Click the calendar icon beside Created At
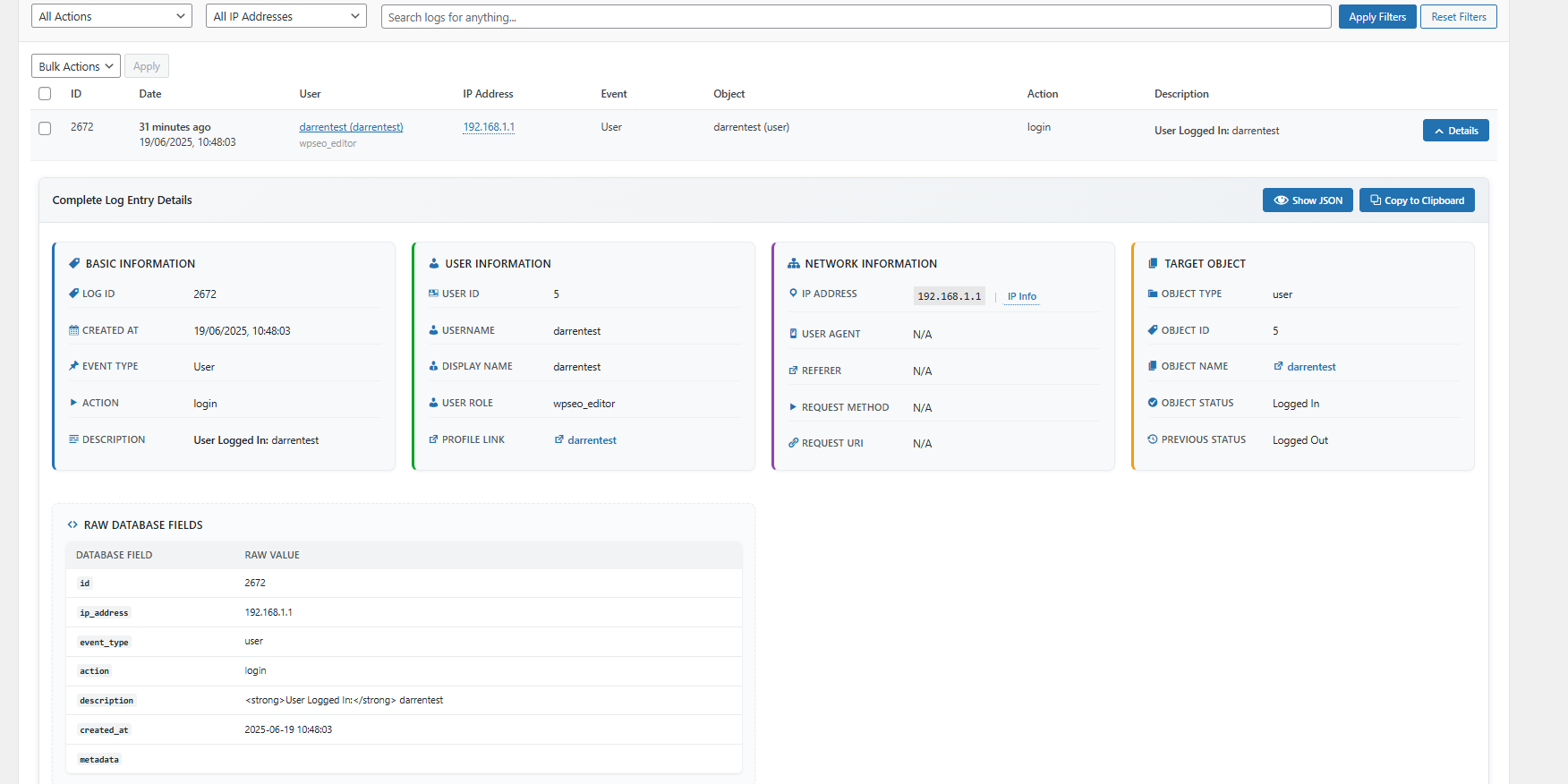Screen dimensions: 1568x784 (x=73, y=330)
